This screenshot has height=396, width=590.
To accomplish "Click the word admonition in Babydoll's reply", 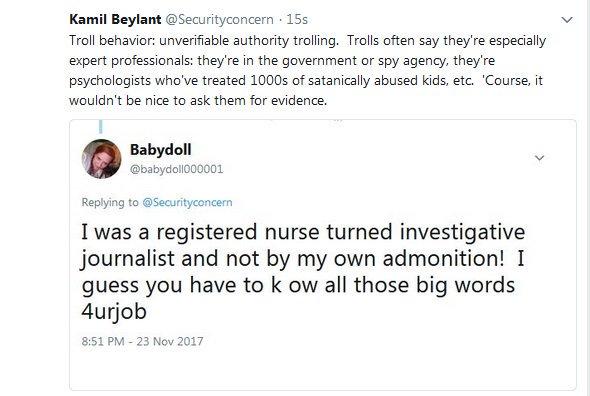I will [443, 259].
